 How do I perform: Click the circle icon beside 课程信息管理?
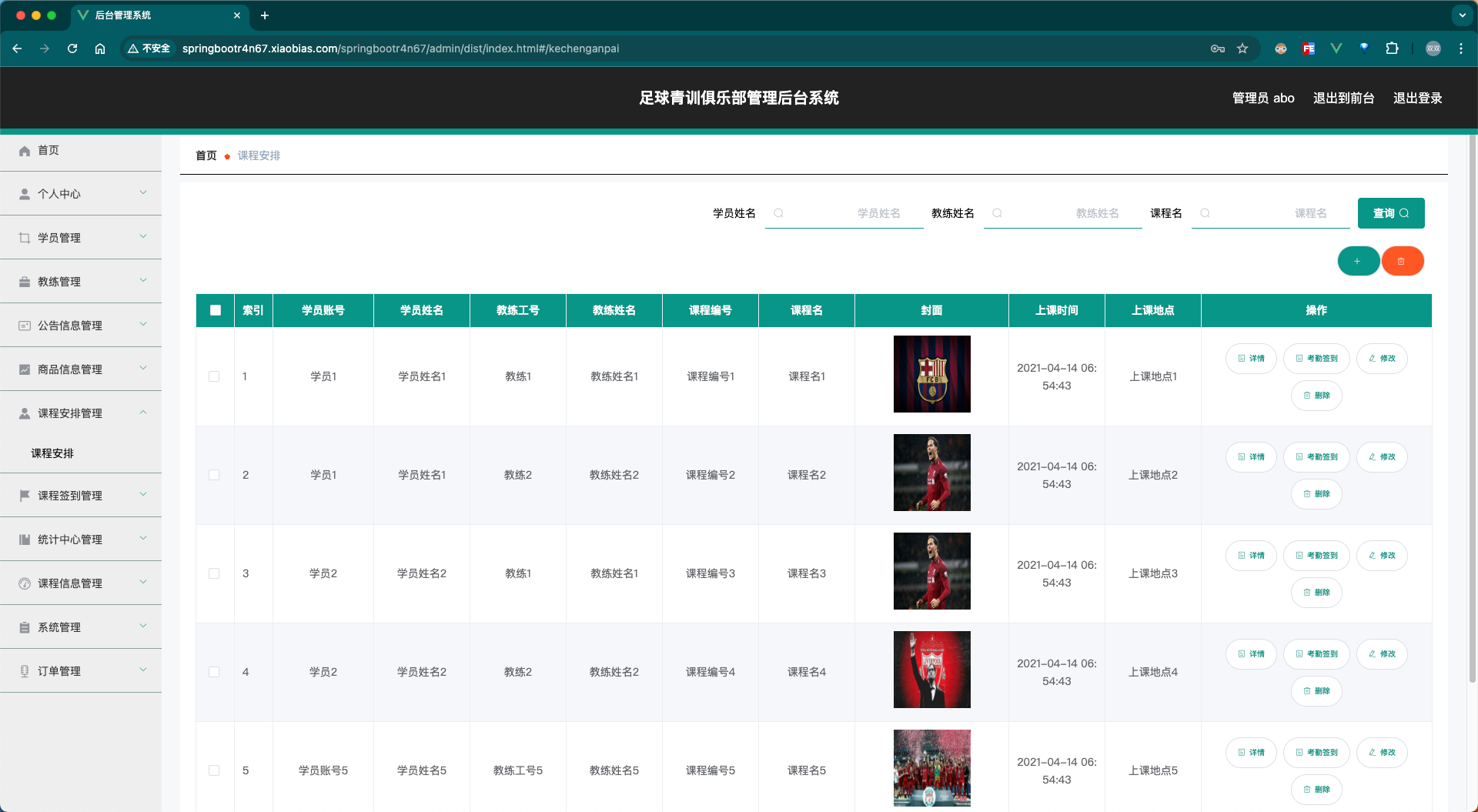25,583
